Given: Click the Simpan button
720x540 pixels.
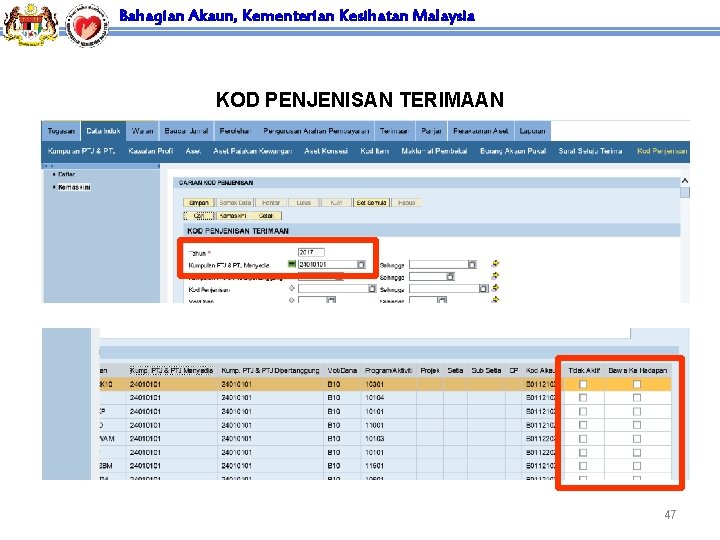Looking at the screenshot, I should click(198, 202).
